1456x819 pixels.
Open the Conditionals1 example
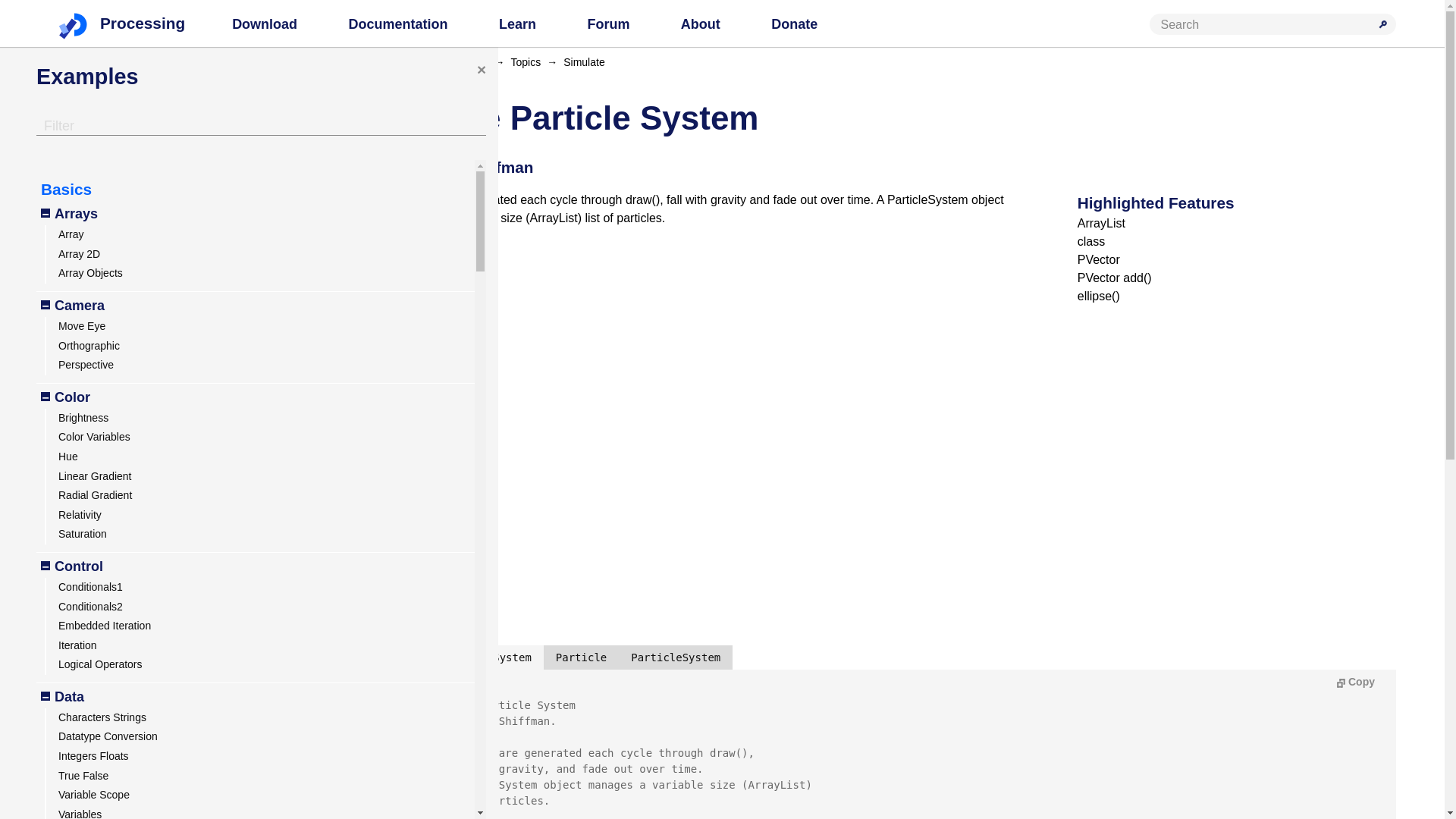90,587
